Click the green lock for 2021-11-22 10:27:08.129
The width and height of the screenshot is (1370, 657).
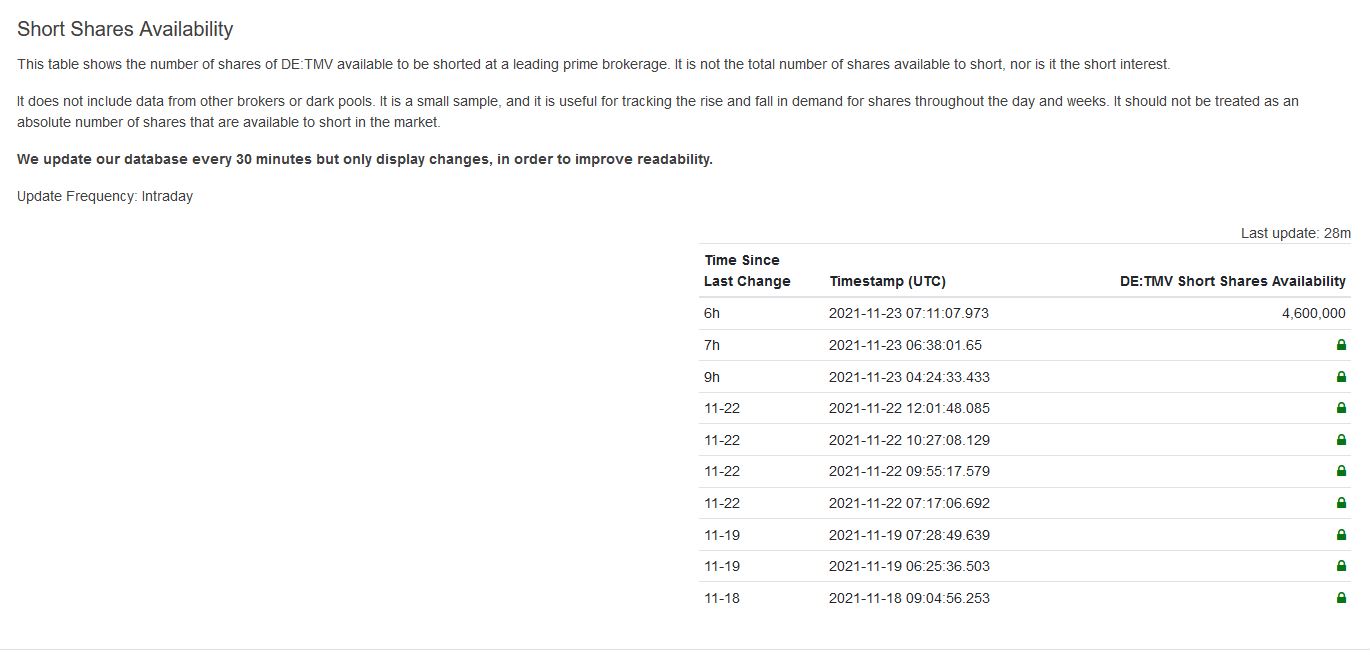tap(1341, 440)
